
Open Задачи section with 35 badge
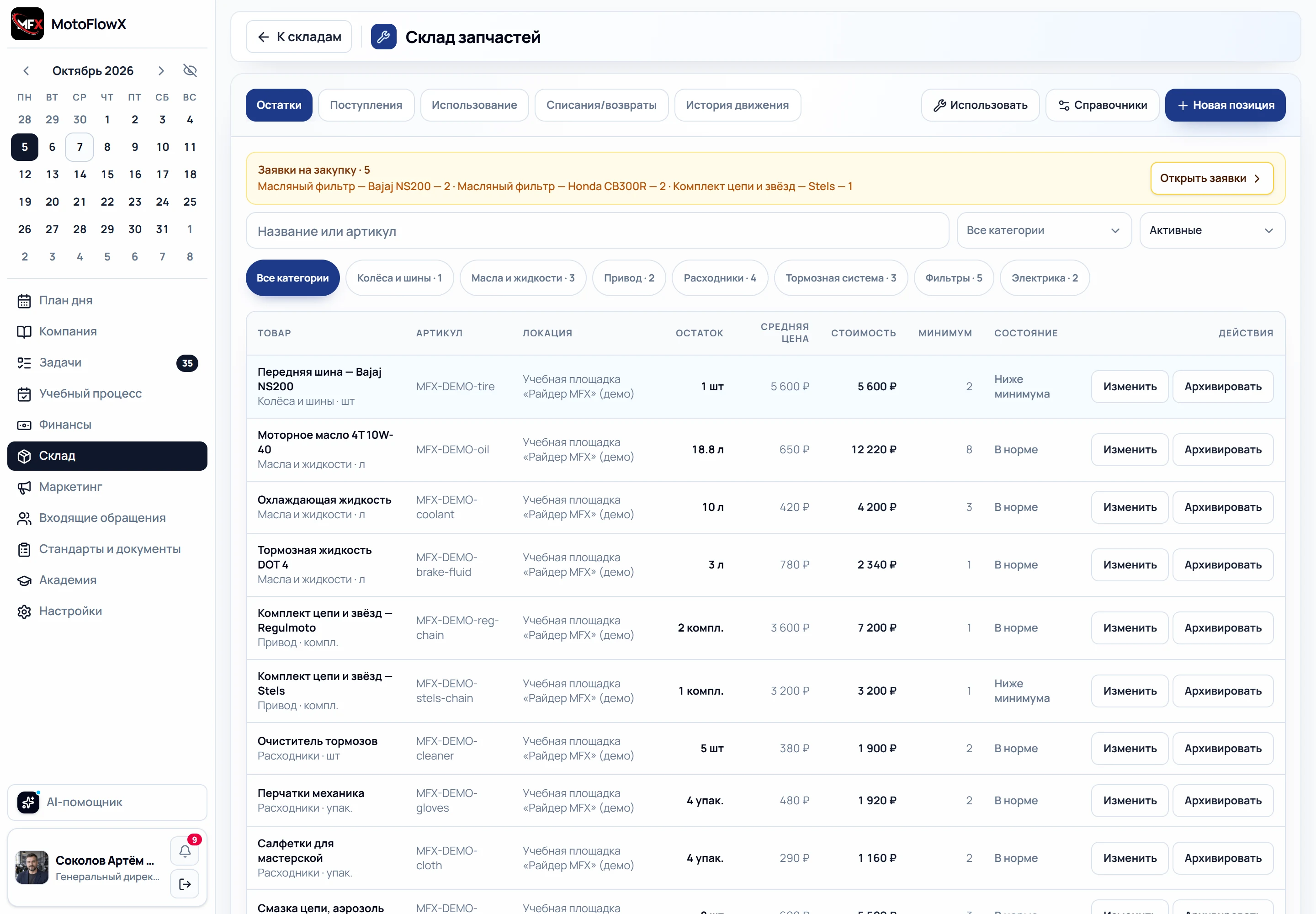tap(107, 362)
